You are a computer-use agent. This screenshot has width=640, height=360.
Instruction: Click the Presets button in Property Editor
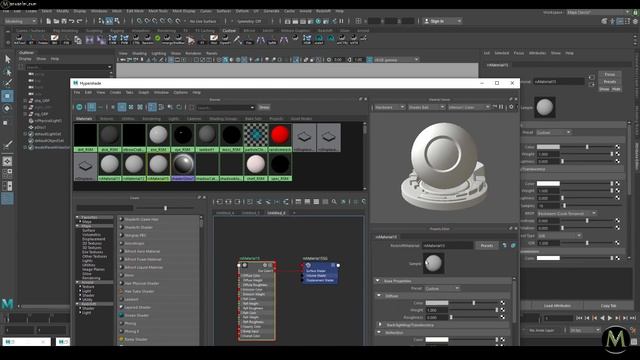(x=487, y=245)
